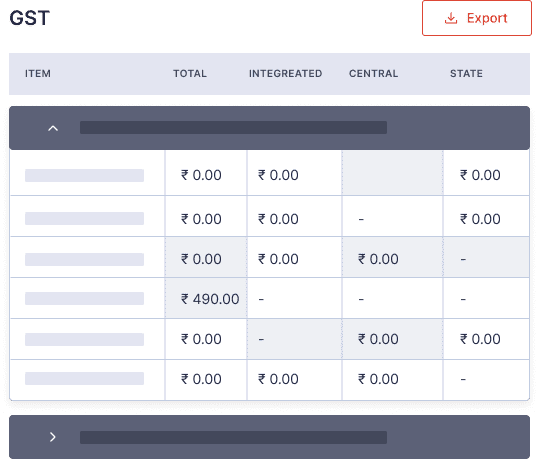Click Central ₹ 0.00 in third row
The image size is (539, 459).
tap(378, 259)
